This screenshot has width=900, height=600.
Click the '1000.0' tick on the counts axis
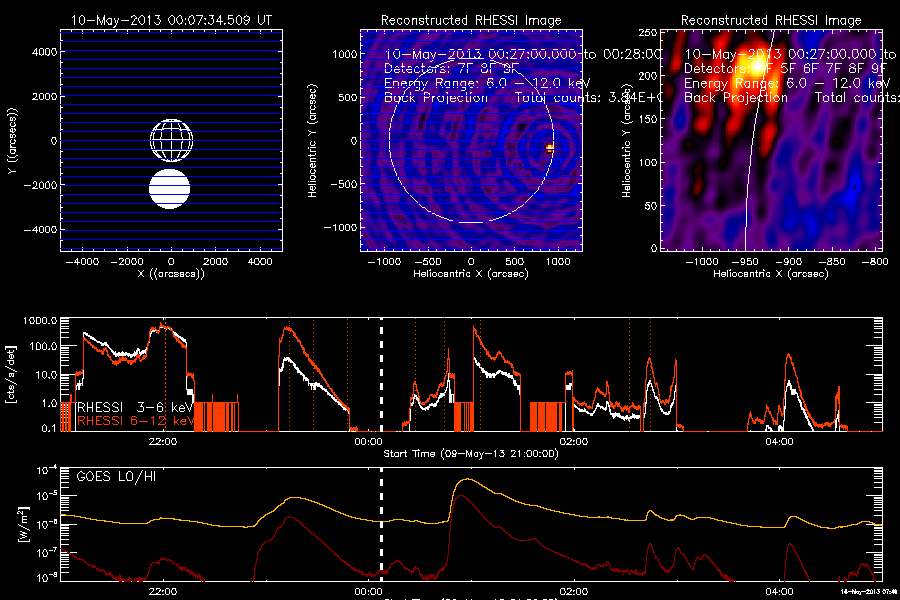tap(40, 321)
